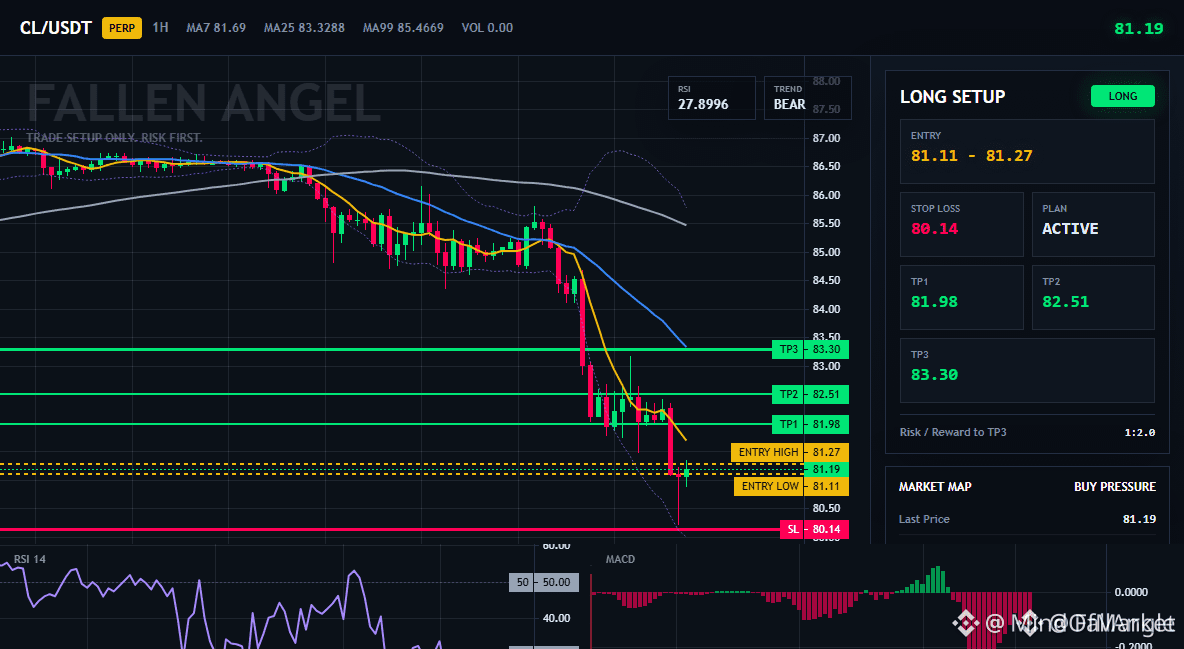Click the Last Price row label
Image resolution: width=1184 pixels, height=649 pixels.
point(923,519)
